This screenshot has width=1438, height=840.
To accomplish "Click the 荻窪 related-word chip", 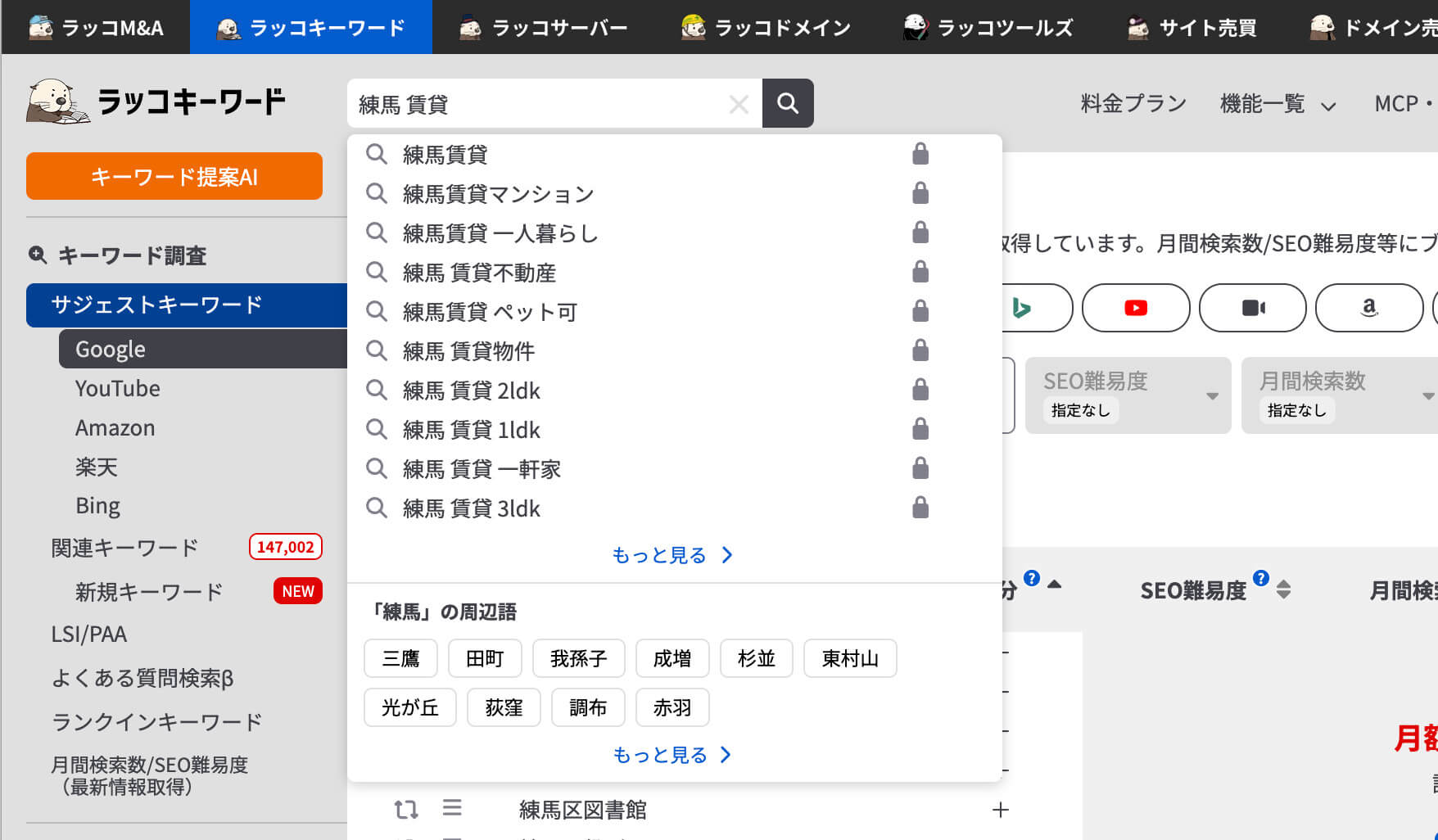I will coord(504,707).
